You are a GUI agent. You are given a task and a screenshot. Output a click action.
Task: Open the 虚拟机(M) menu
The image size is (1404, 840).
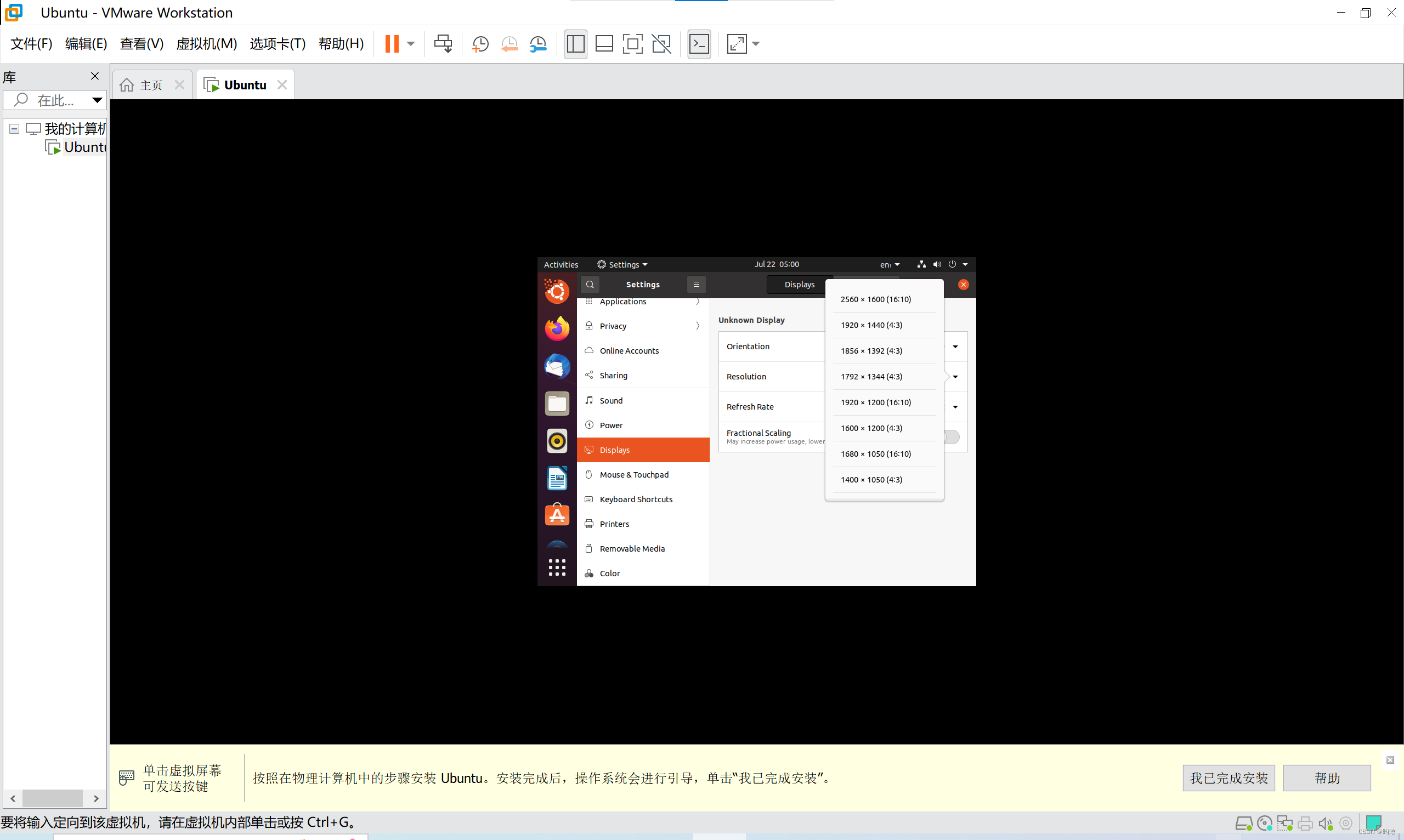tap(207, 43)
